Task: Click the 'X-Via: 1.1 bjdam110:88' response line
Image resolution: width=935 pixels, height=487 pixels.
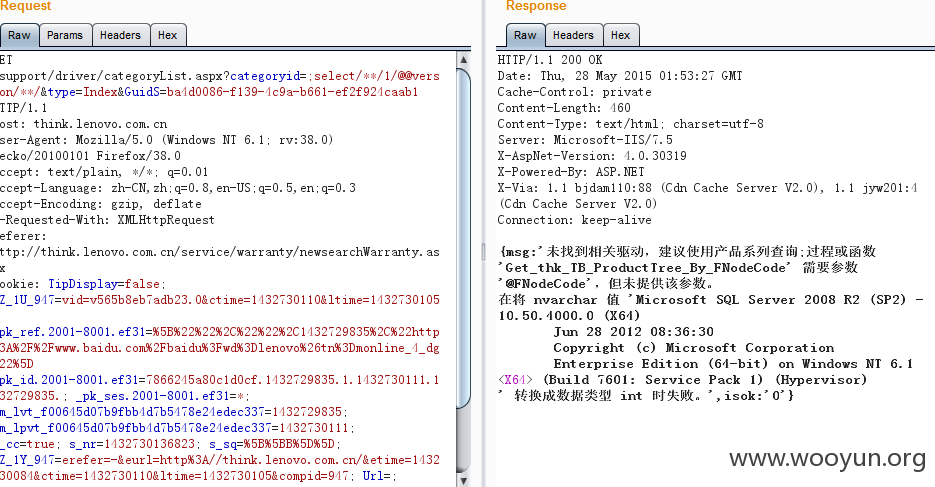Action: pyautogui.click(x=708, y=188)
